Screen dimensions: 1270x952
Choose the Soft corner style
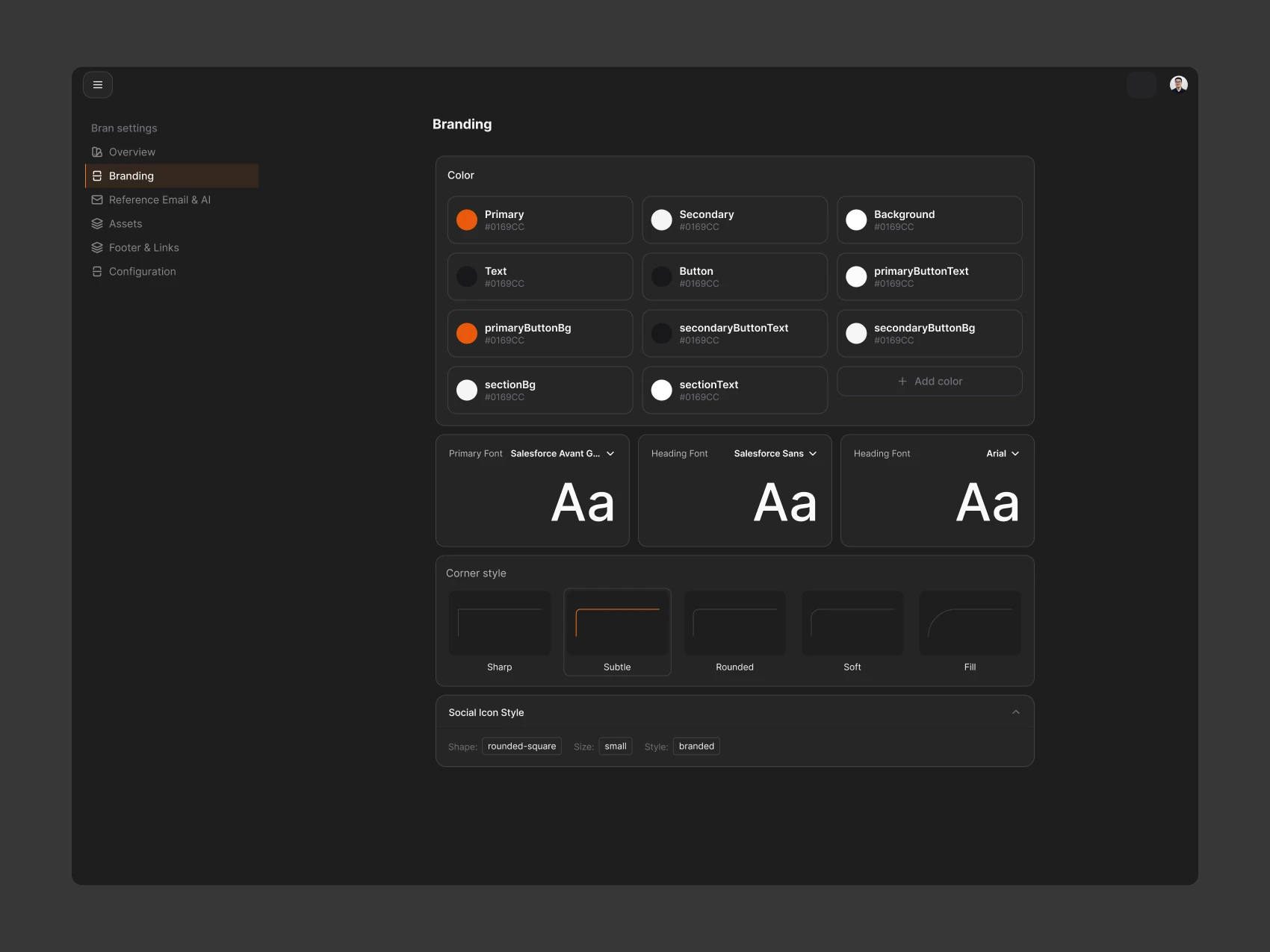[852, 632]
